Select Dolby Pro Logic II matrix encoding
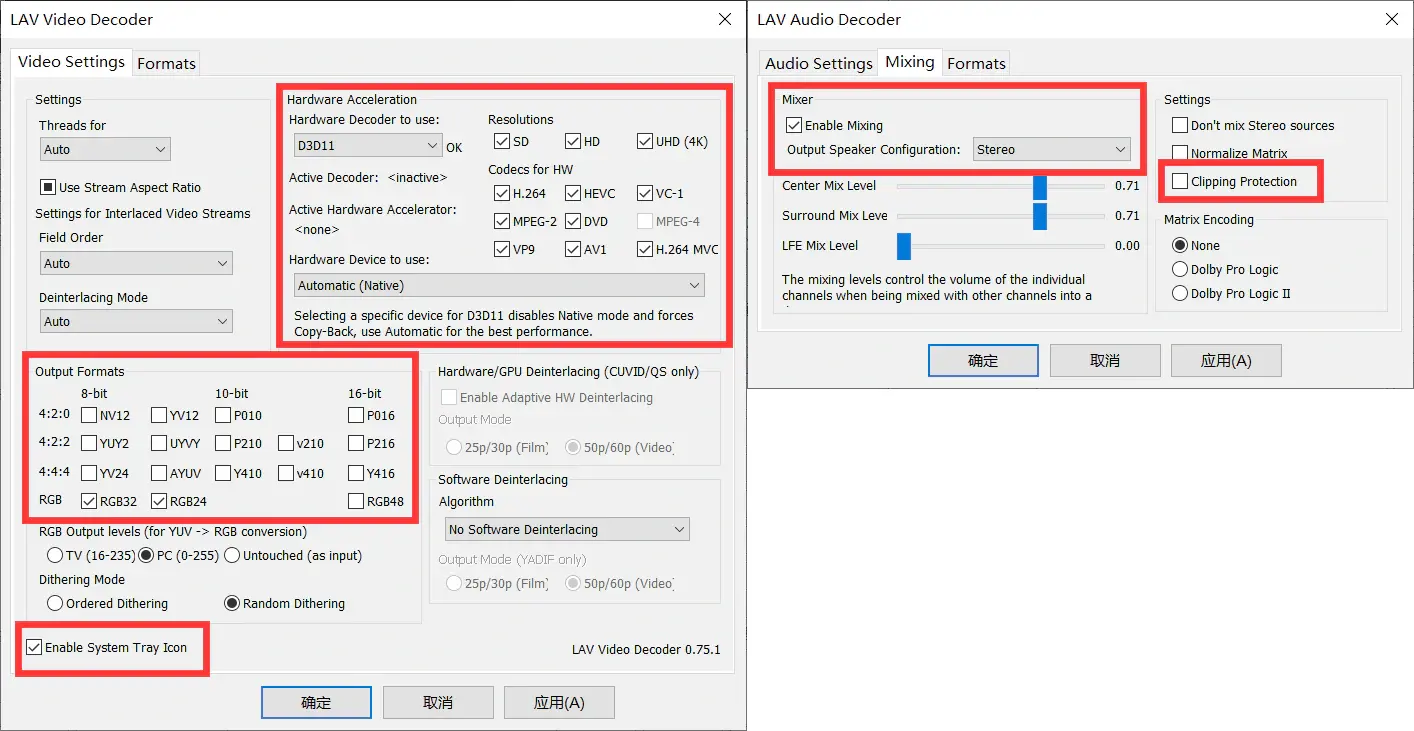The image size is (1414, 731). tap(1181, 293)
